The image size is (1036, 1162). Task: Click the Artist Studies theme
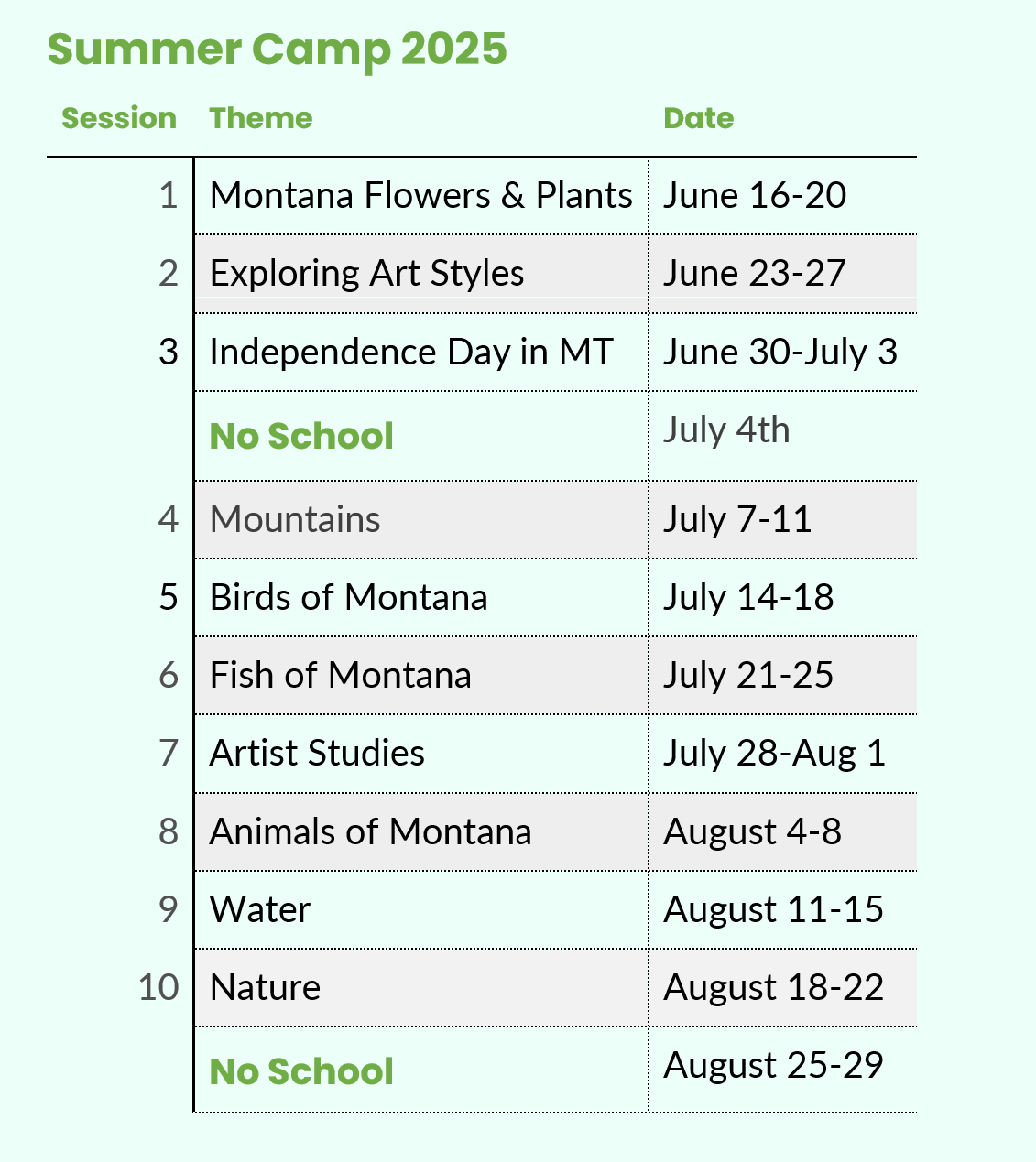pyautogui.click(x=317, y=754)
